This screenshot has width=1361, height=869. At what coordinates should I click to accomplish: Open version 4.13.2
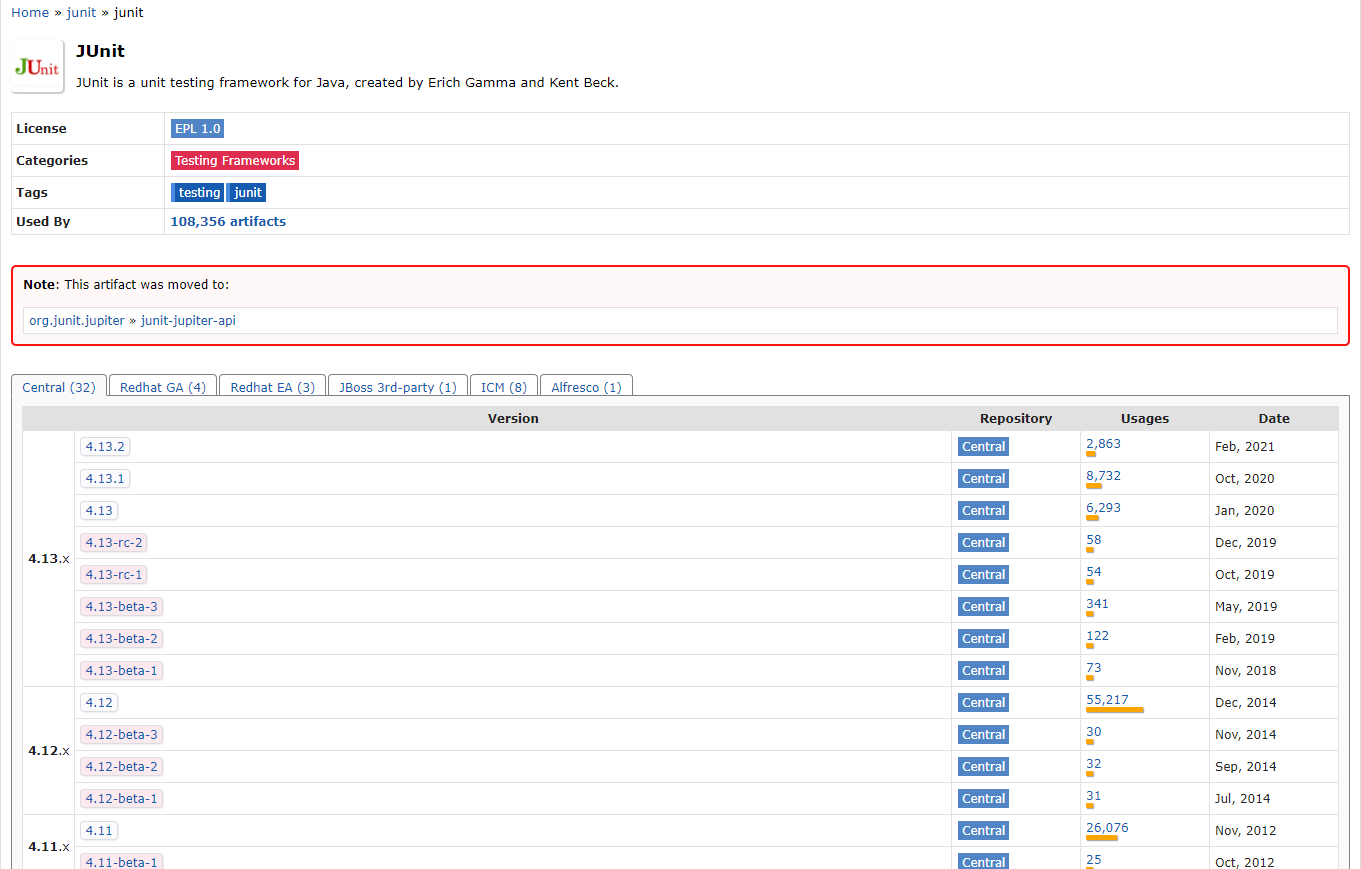point(105,447)
